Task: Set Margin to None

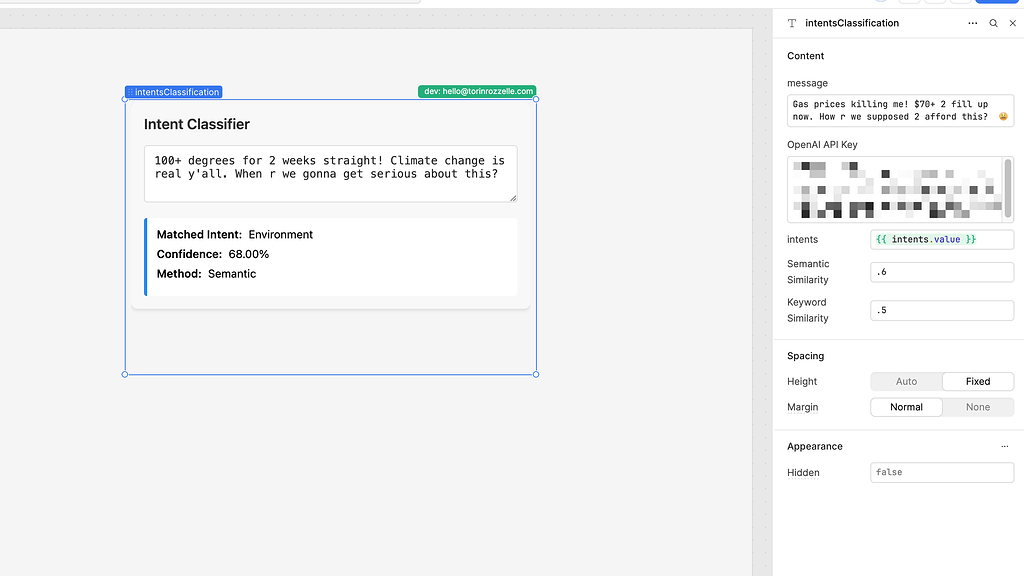Action: 977,407
